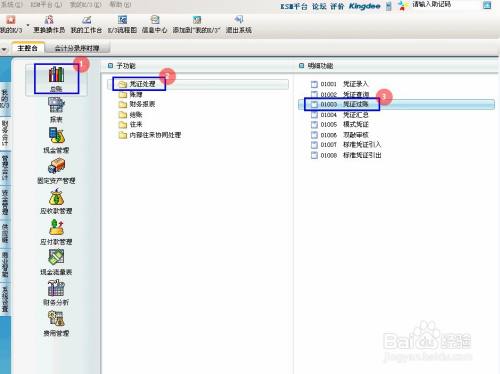Select the 供应链 vertical side tab

pyautogui.click(x=5, y=233)
